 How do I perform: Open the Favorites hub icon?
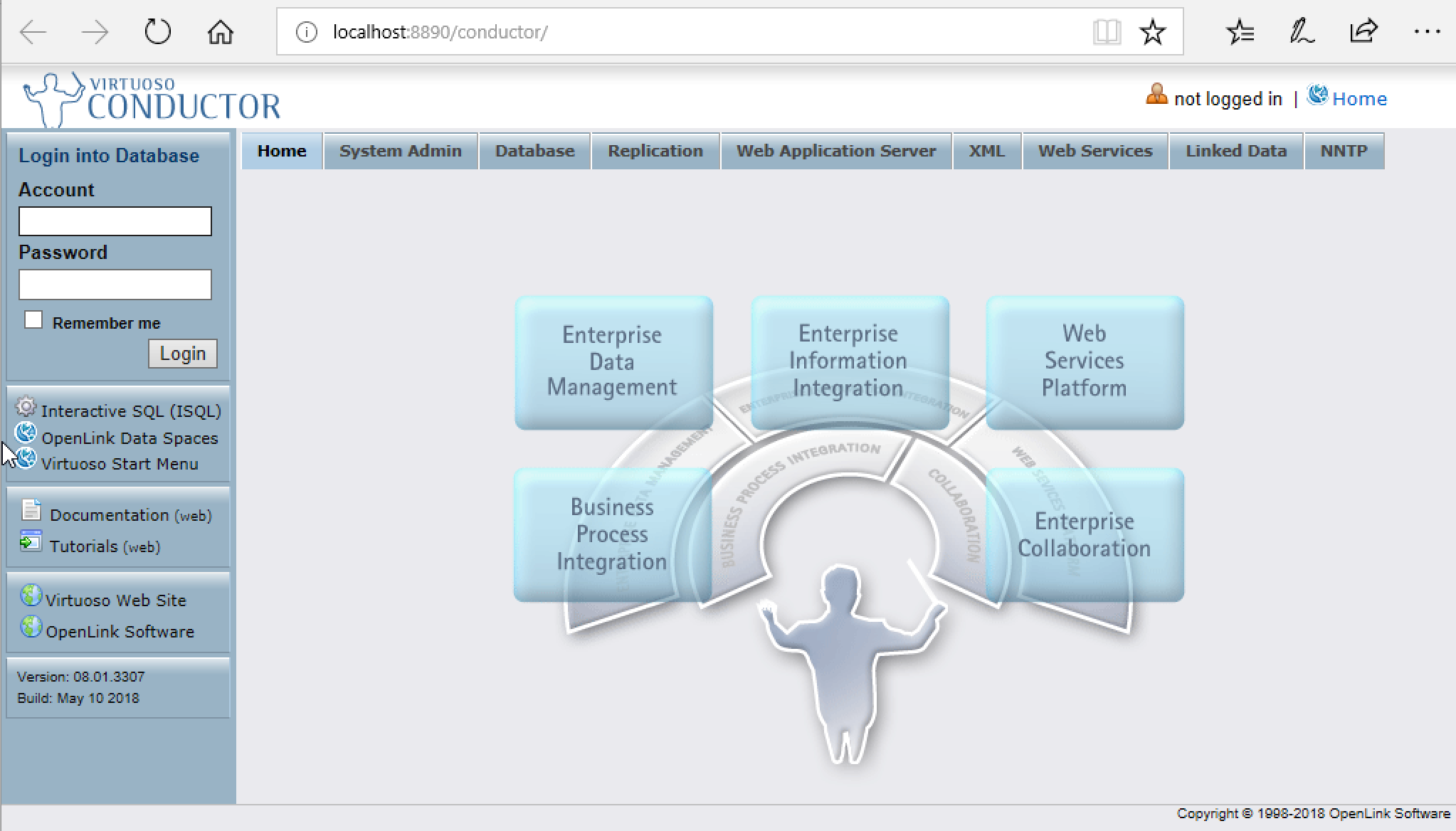click(x=1240, y=32)
